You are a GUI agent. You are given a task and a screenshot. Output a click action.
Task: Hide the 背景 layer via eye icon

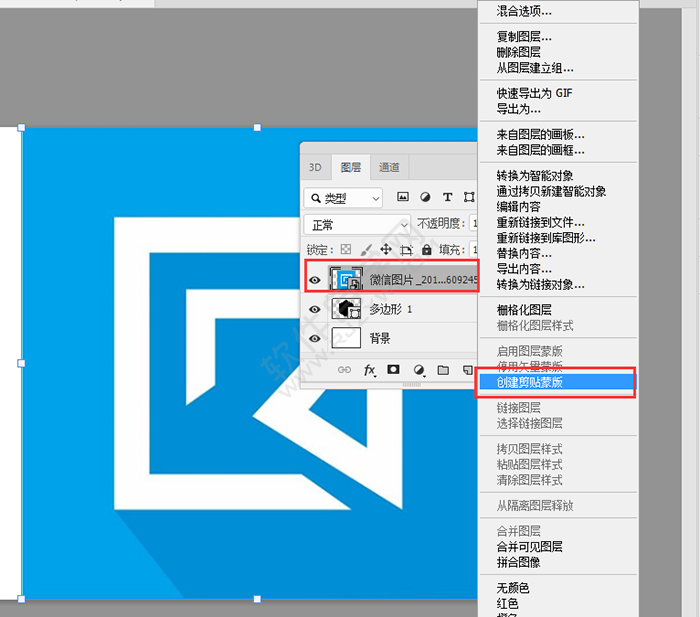coord(315,338)
